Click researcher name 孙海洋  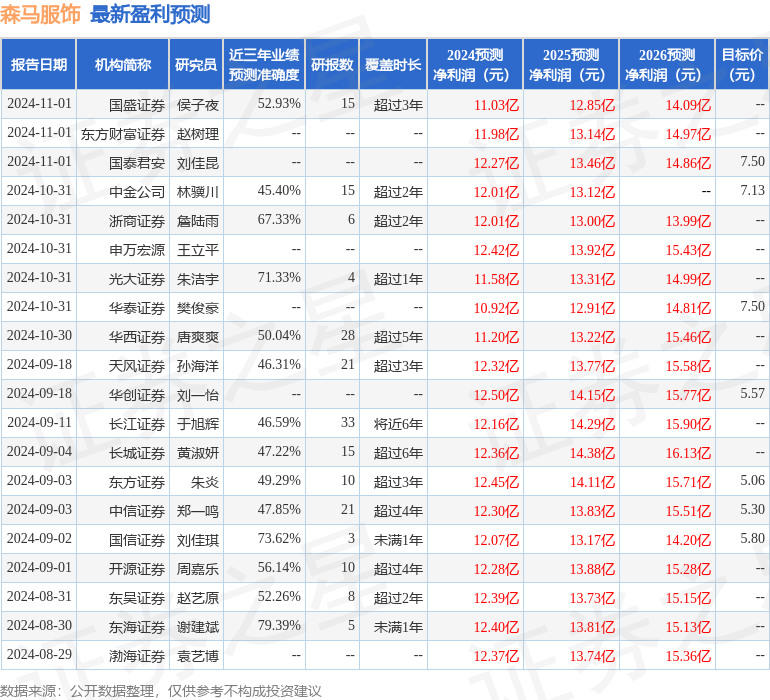198,365
